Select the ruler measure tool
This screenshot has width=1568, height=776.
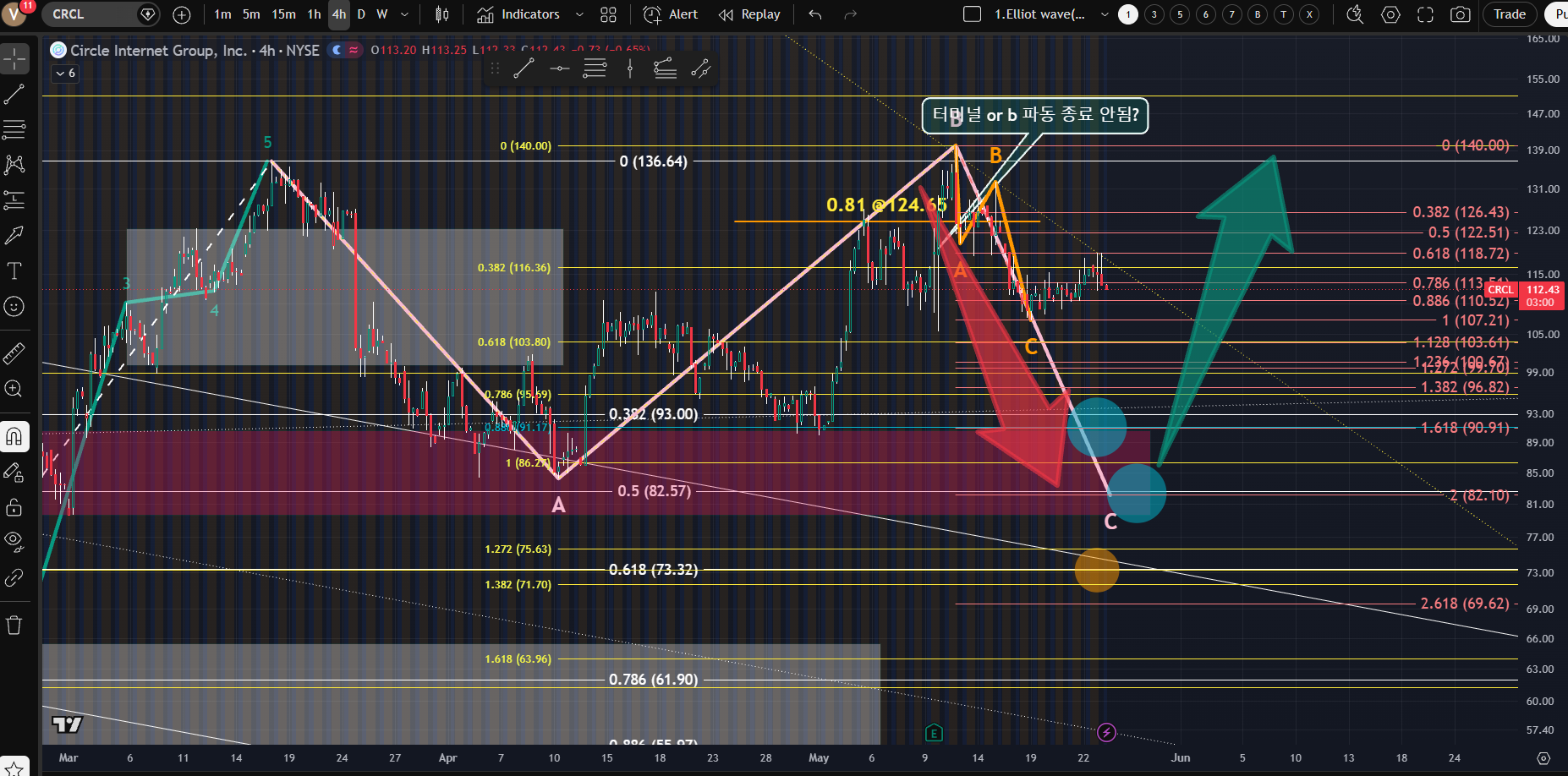pyautogui.click(x=14, y=352)
